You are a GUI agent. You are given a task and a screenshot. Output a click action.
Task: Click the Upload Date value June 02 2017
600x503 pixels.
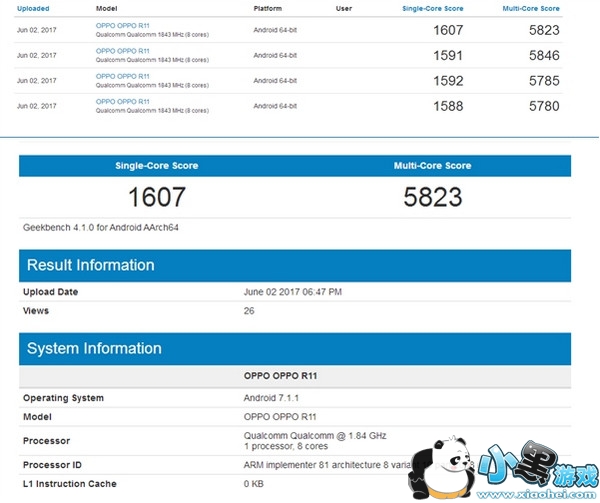pos(293,292)
